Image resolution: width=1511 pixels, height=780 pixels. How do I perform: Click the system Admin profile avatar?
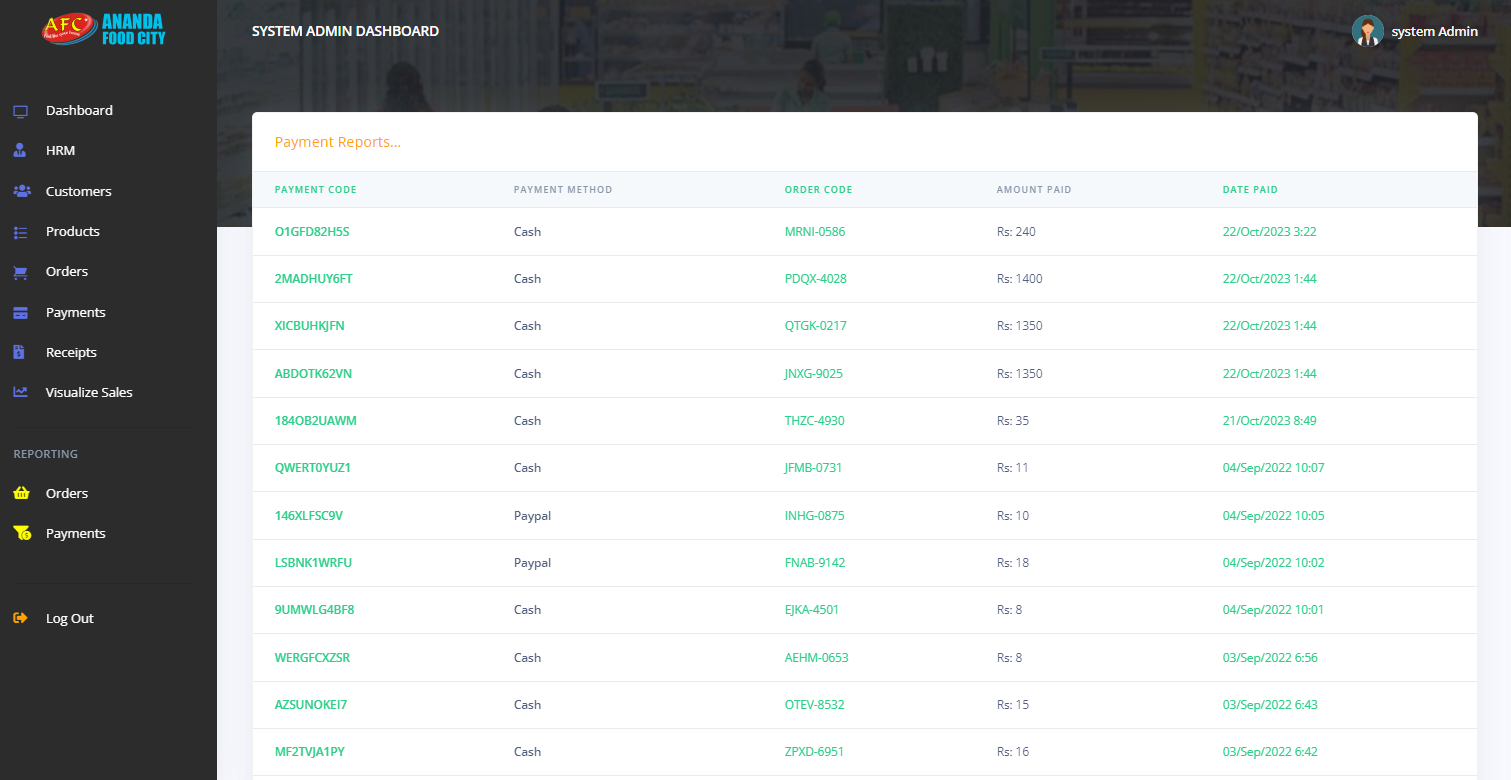point(1367,31)
